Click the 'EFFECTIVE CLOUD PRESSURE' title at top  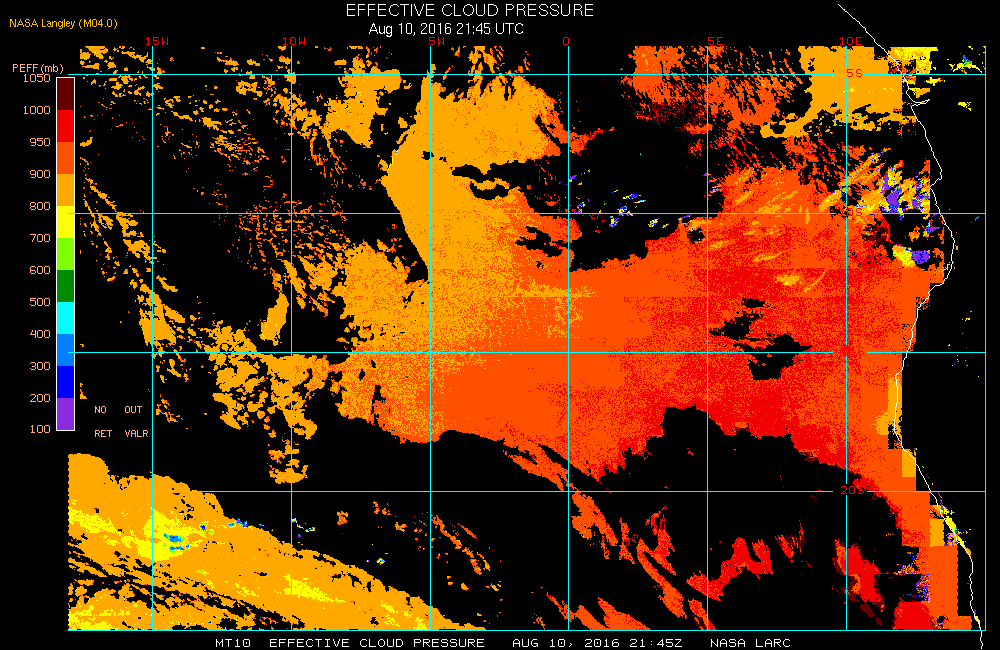[x=469, y=10]
